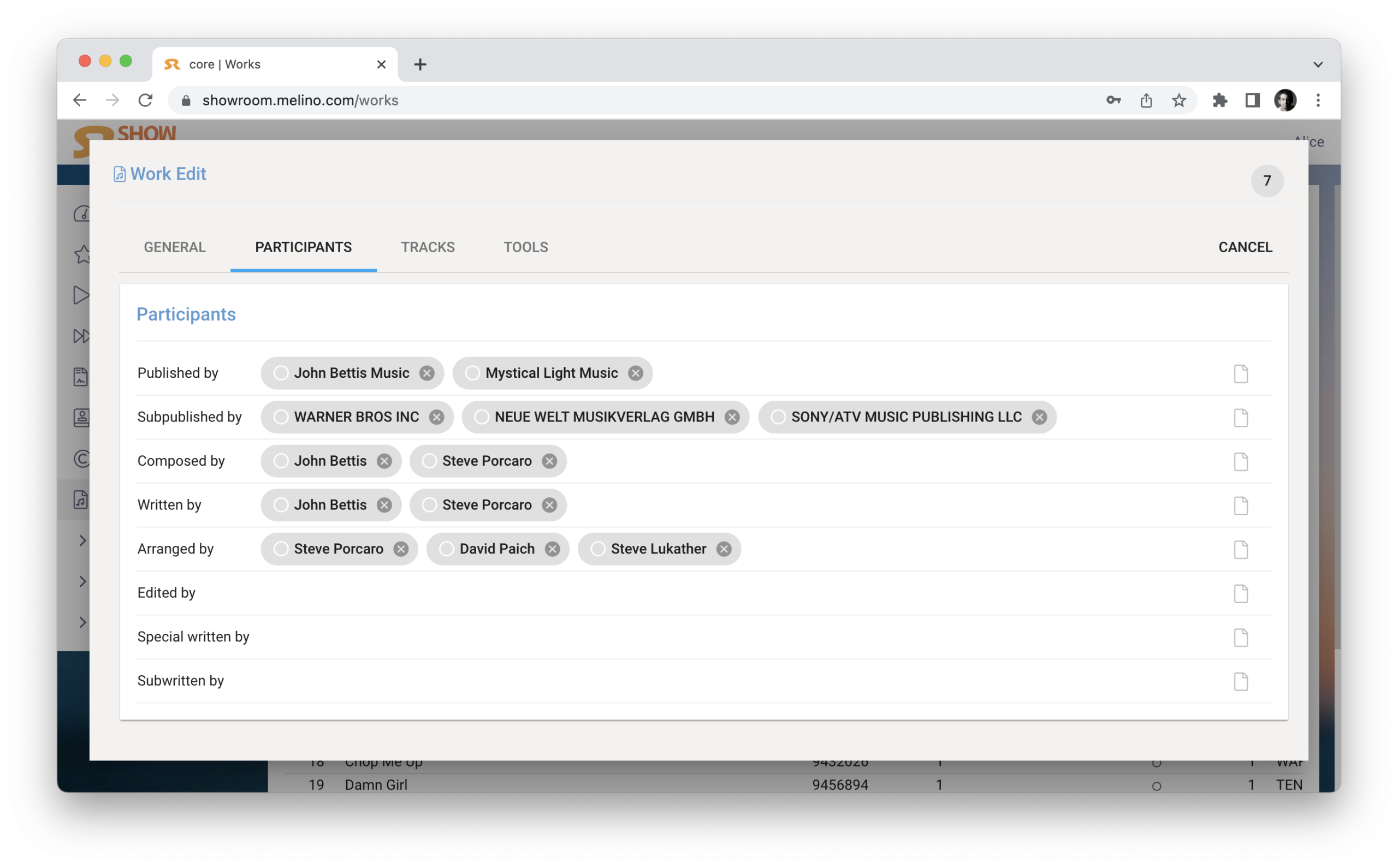Open Chrome profile avatar menu
Image resolution: width=1398 pixels, height=868 pixels.
pos(1285,100)
